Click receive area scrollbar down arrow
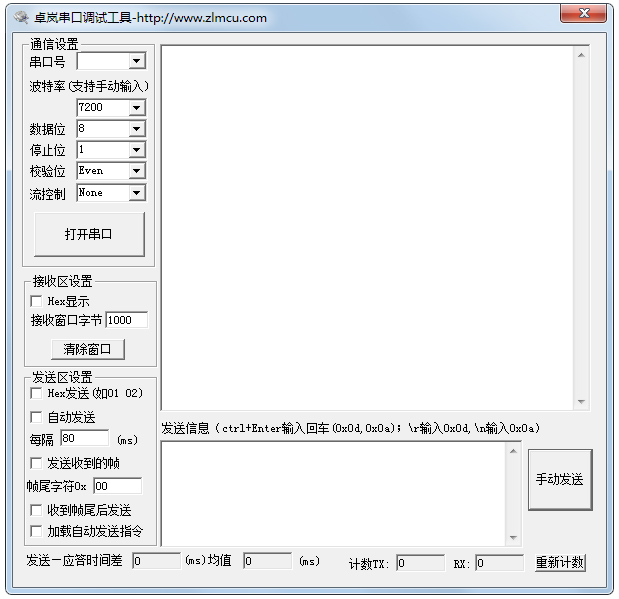Viewport: 619px width, 599px height. coord(581,402)
